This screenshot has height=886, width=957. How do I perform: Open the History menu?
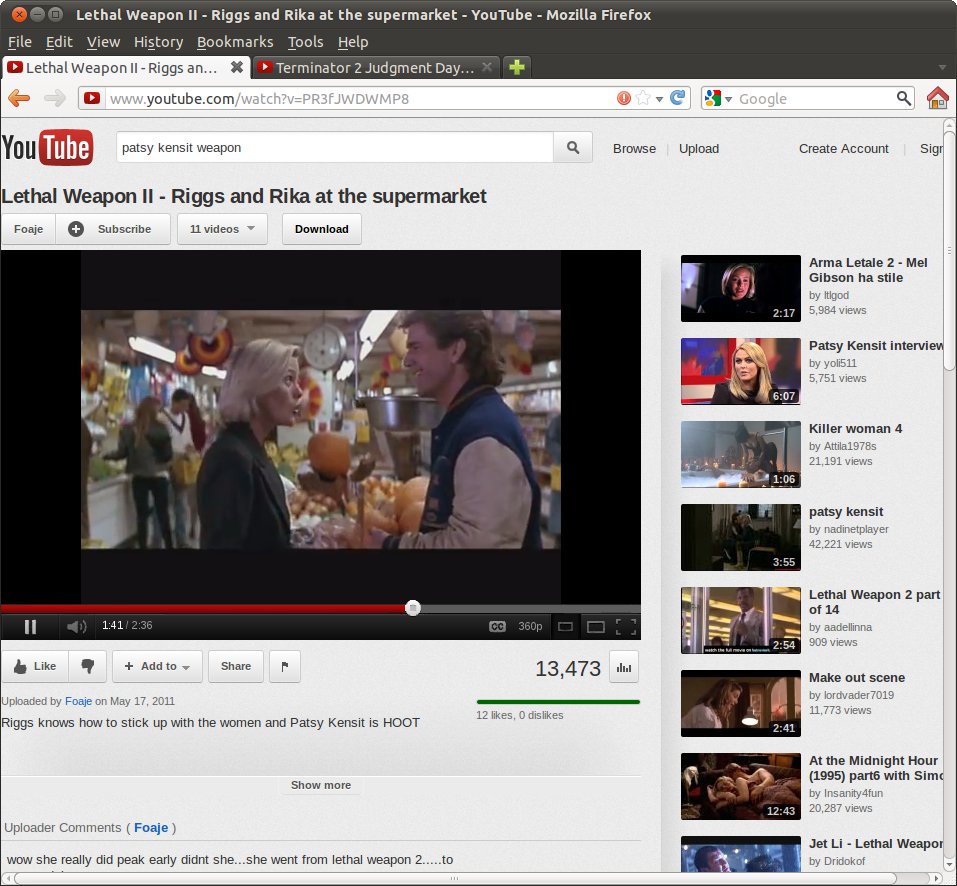pyautogui.click(x=159, y=42)
